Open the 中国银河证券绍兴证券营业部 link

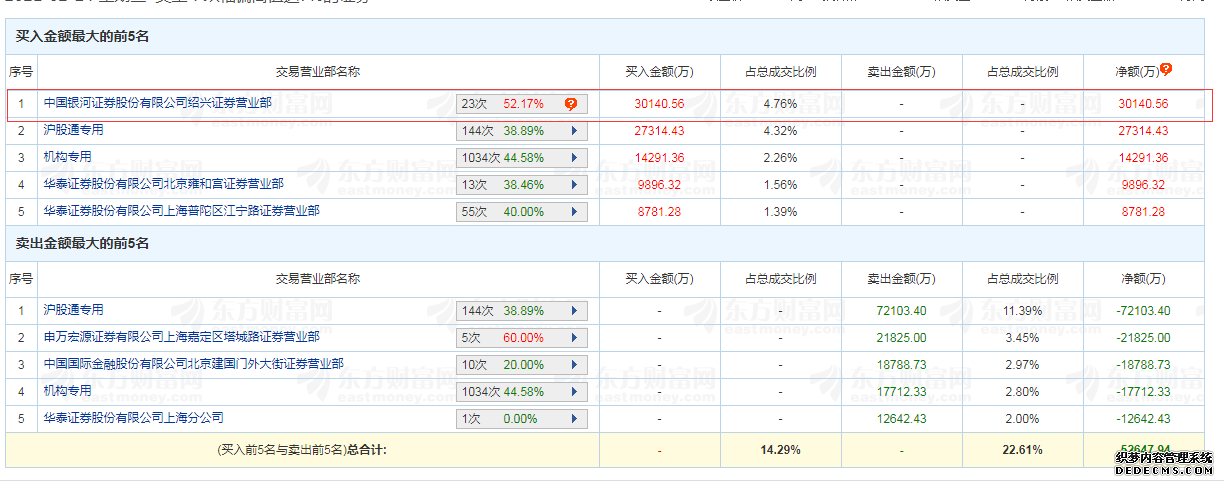click(157, 102)
